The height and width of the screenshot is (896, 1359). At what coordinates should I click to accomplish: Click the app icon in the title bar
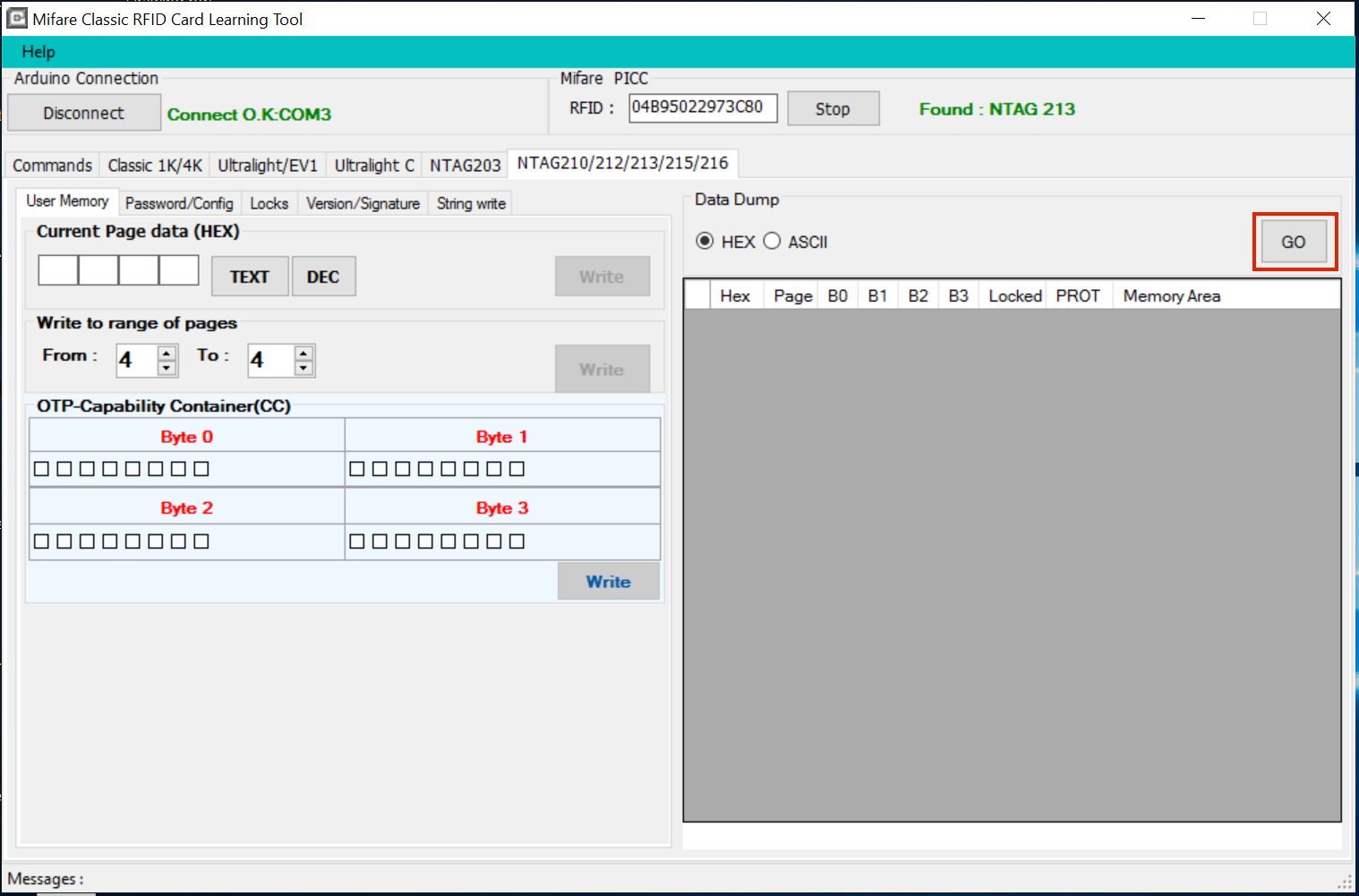click(17, 18)
